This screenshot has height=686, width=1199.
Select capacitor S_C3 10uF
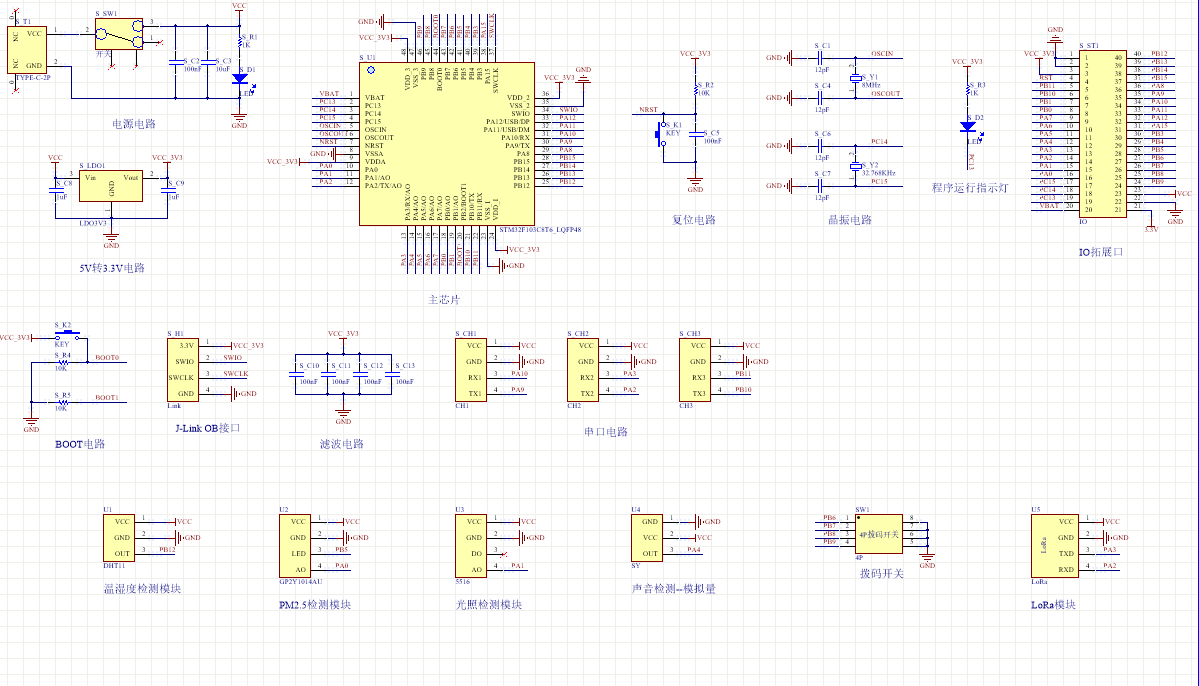pyautogui.click(x=207, y=61)
